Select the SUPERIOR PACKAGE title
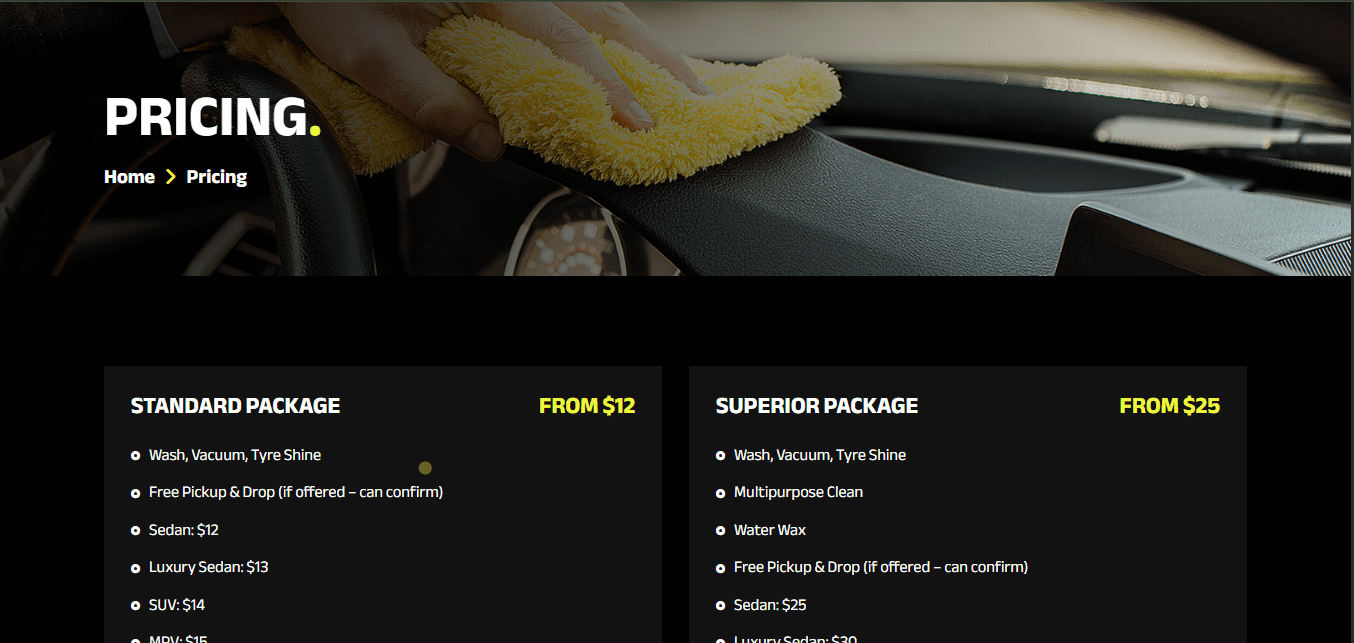This screenshot has height=643, width=1354. pos(817,406)
